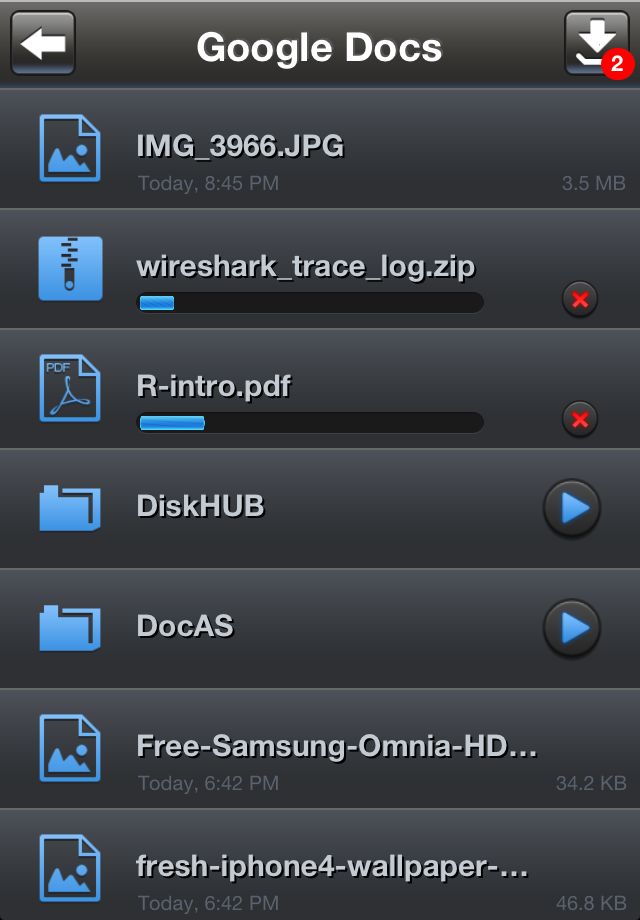
Task: Select wireshark_trace_log.zip file name
Action: [306, 267]
